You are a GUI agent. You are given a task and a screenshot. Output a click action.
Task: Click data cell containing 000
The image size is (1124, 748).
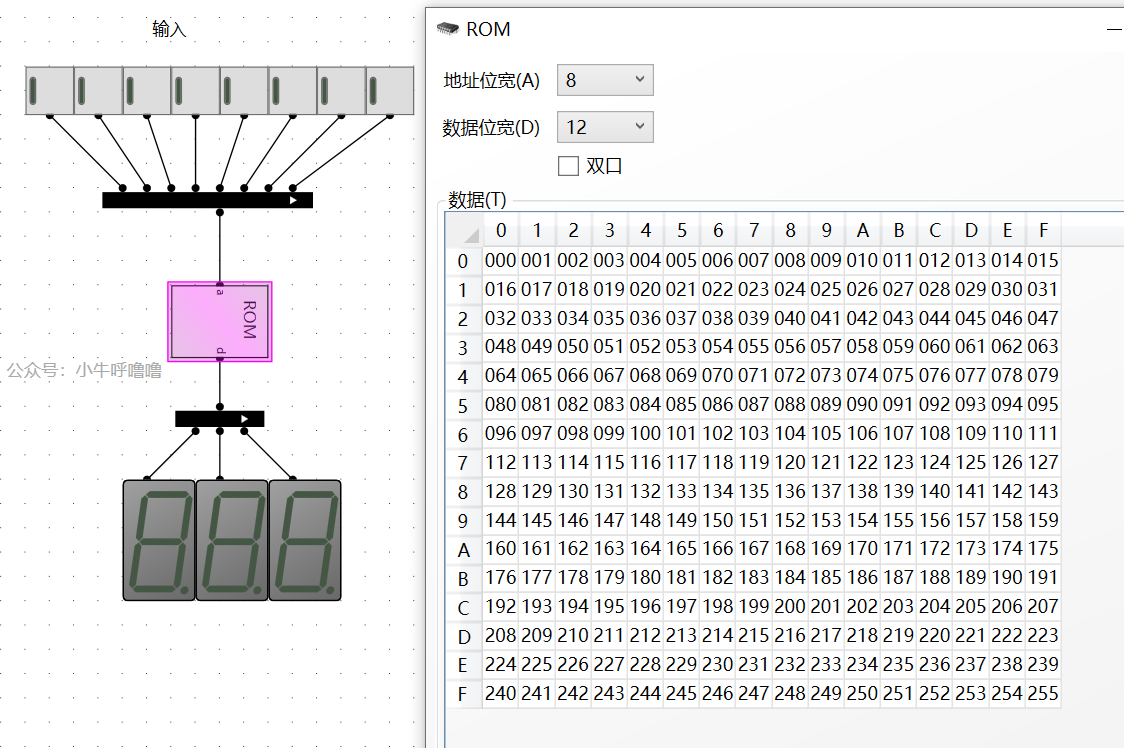500,261
